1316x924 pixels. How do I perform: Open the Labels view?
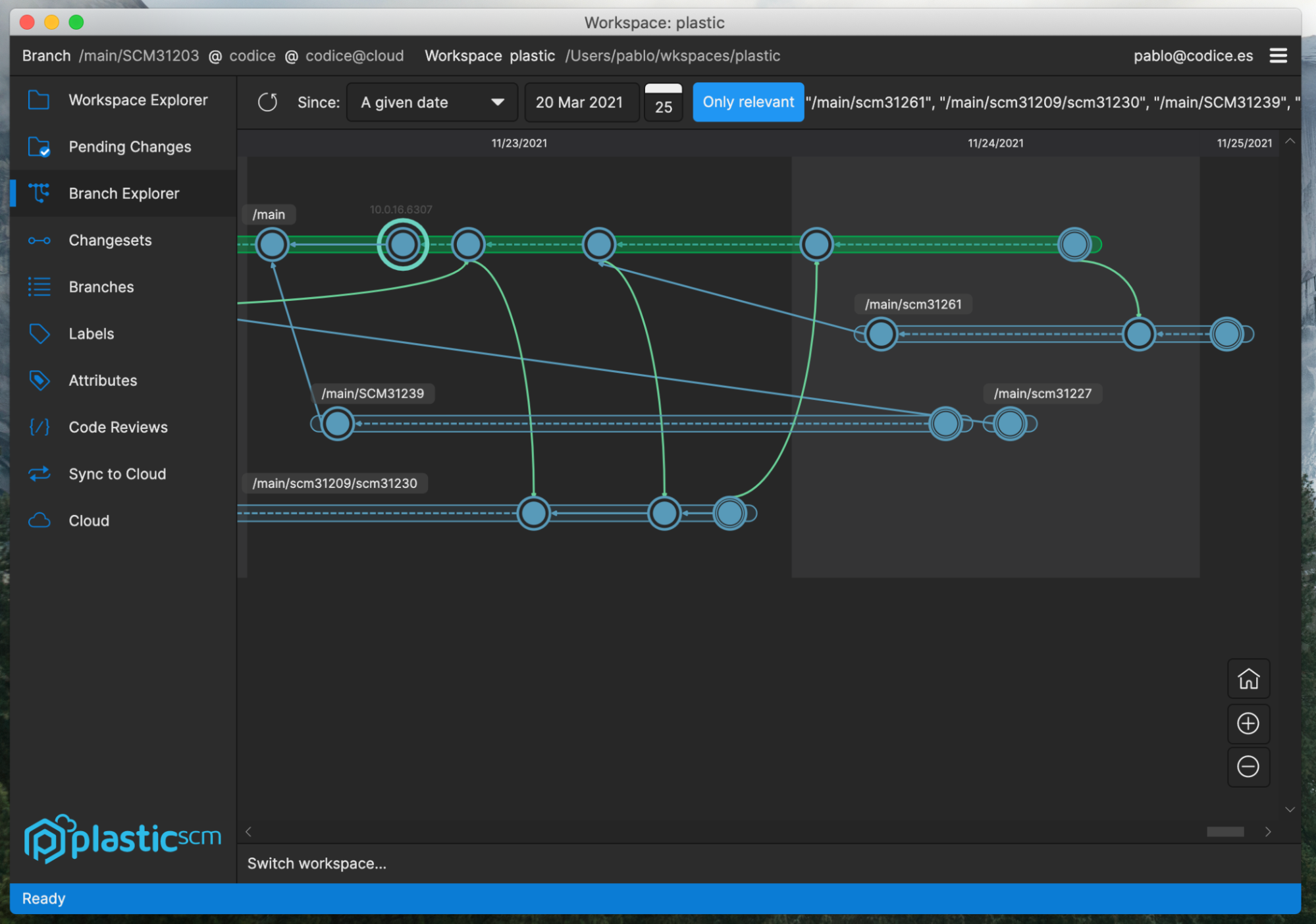tap(91, 333)
